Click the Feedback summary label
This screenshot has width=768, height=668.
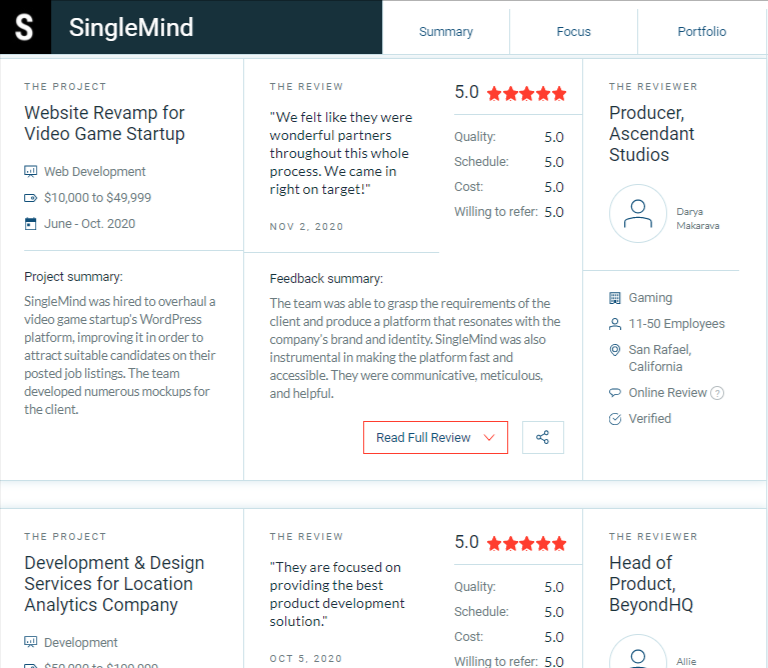point(326,279)
